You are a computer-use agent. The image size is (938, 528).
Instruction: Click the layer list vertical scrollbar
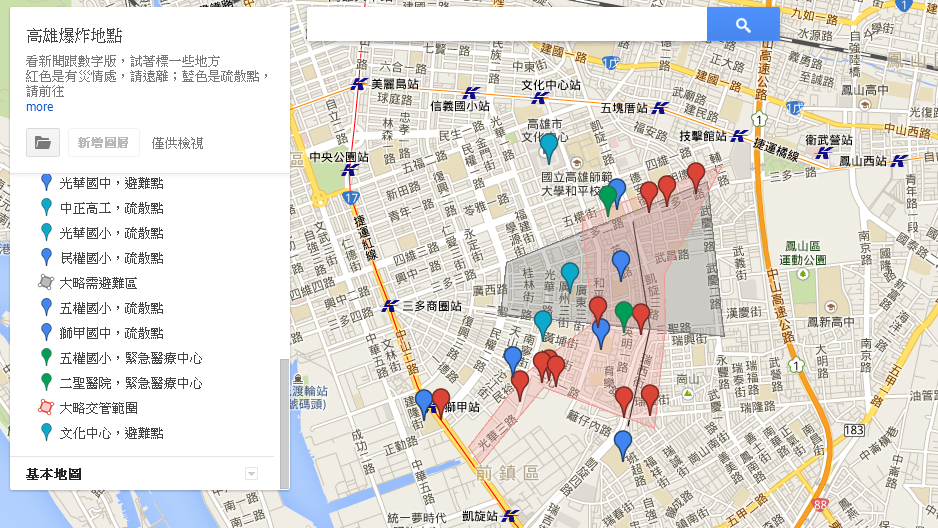pyautogui.click(x=284, y=424)
